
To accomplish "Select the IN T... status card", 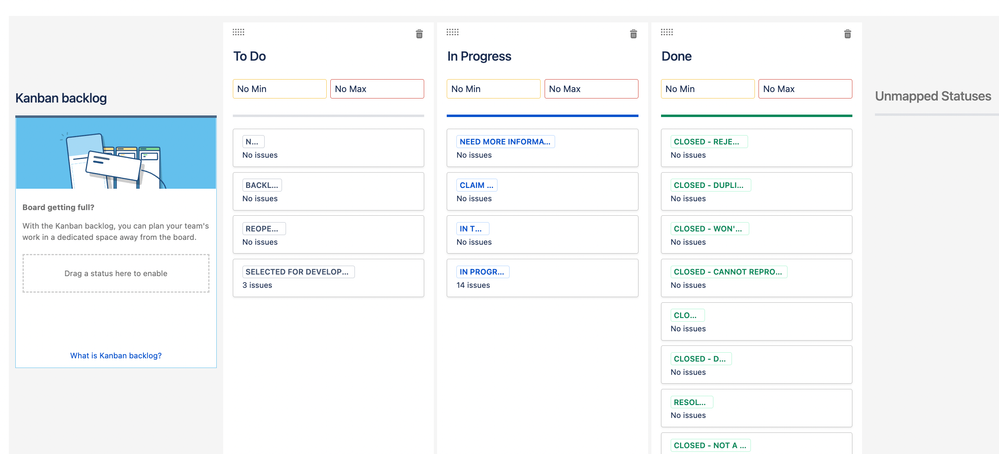I will pyautogui.click(x=542, y=234).
